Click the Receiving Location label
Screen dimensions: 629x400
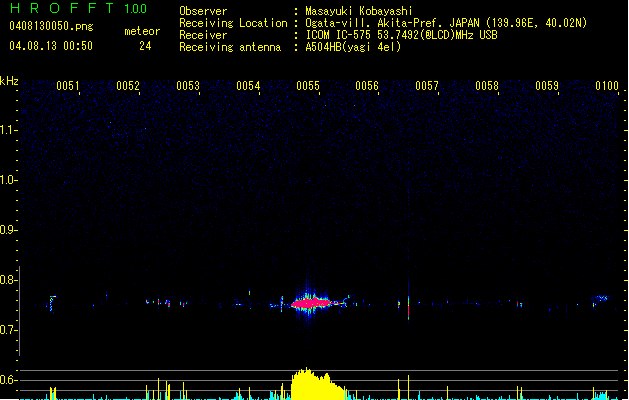pos(233,23)
